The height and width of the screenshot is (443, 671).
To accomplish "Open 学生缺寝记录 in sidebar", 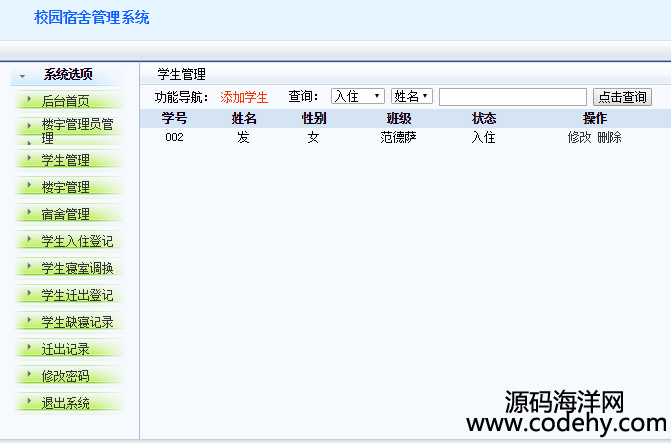I will (x=77, y=322).
